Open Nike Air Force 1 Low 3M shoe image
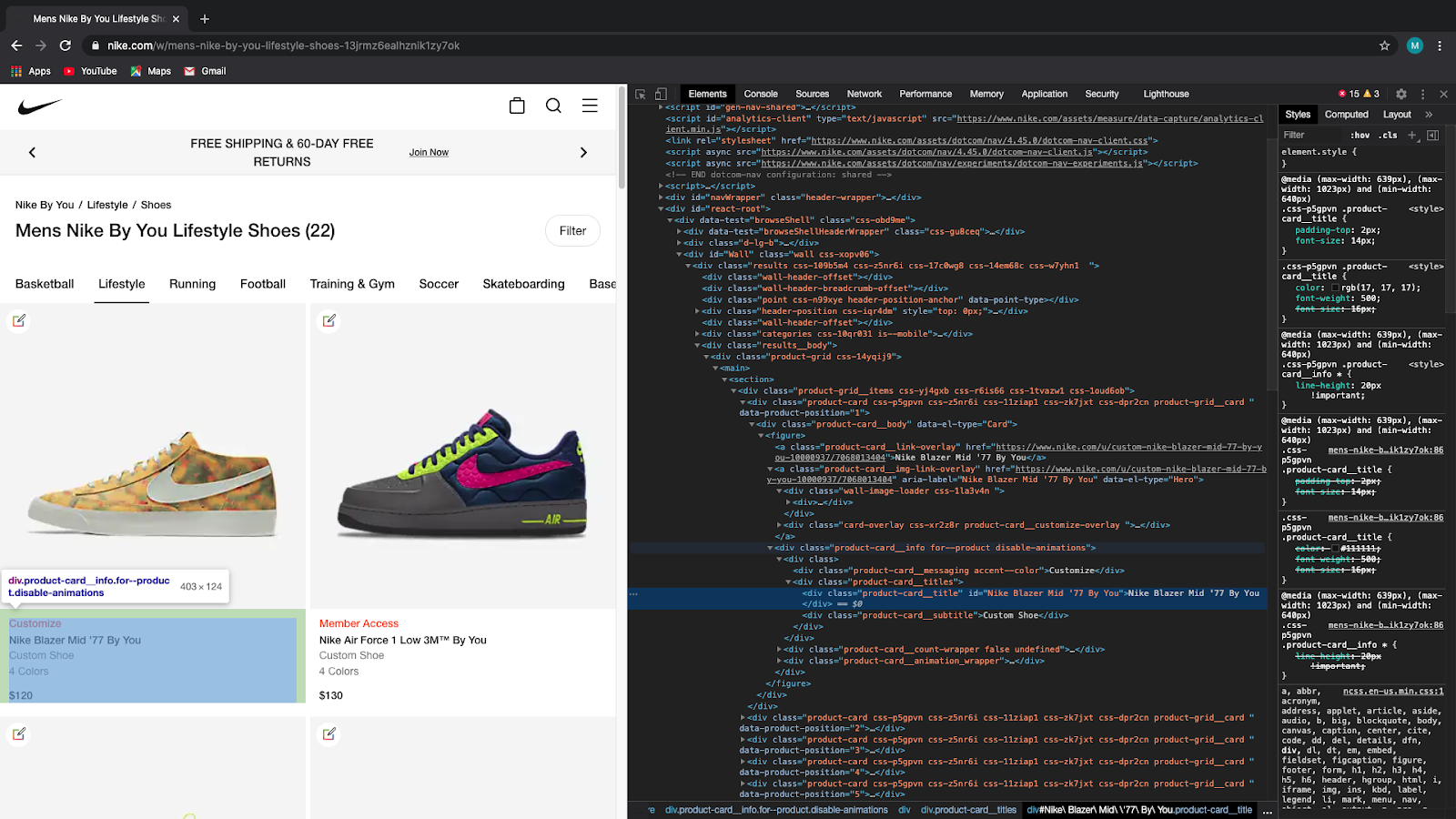 tap(463, 456)
